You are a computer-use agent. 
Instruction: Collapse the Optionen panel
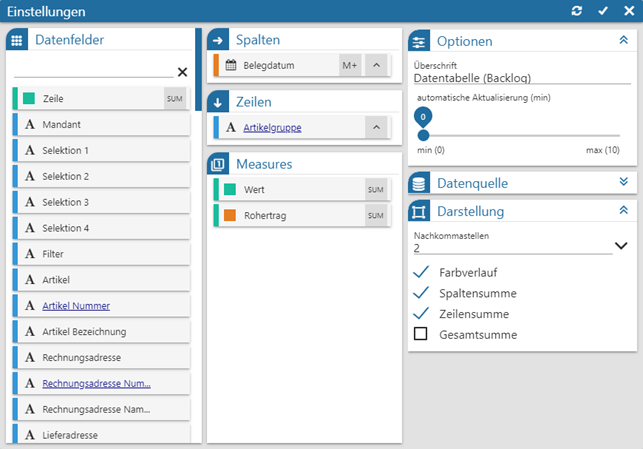(x=623, y=41)
